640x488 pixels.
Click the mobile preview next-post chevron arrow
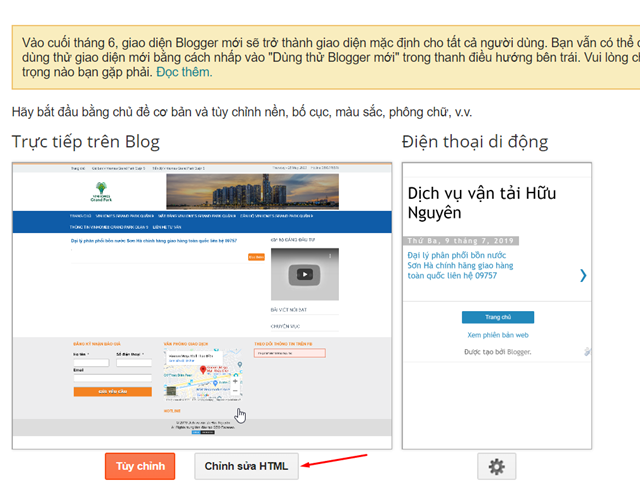pos(583,276)
